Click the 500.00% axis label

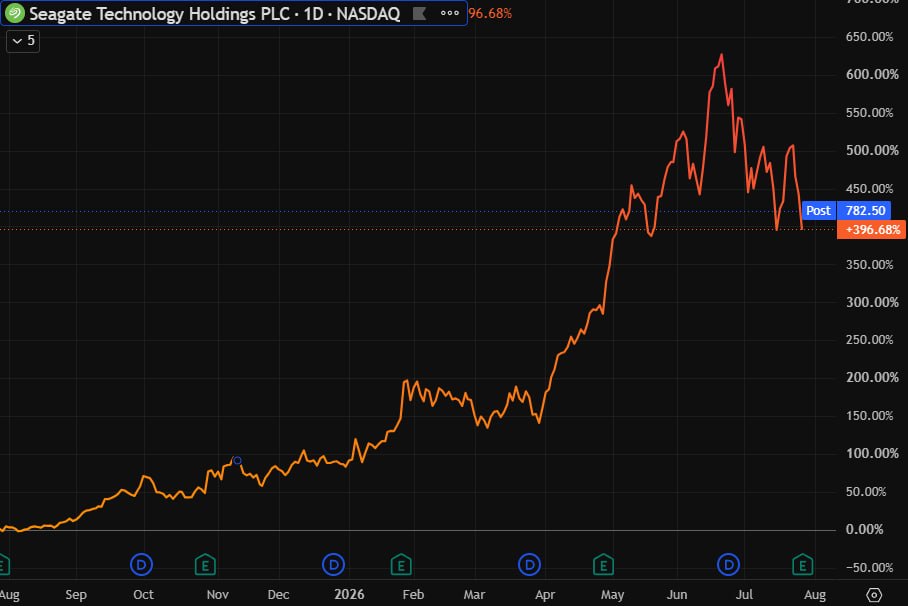pos(872,150)
